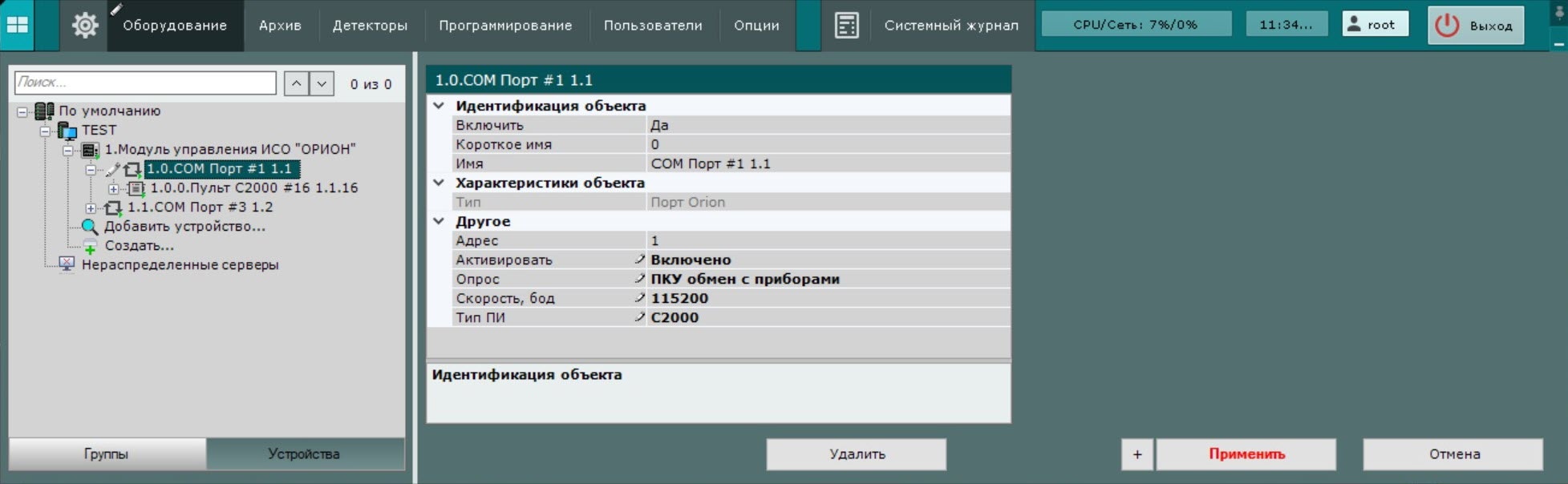
Task: Click the magnifier icon beside Добавить устройство
Action: click(90, 227)
